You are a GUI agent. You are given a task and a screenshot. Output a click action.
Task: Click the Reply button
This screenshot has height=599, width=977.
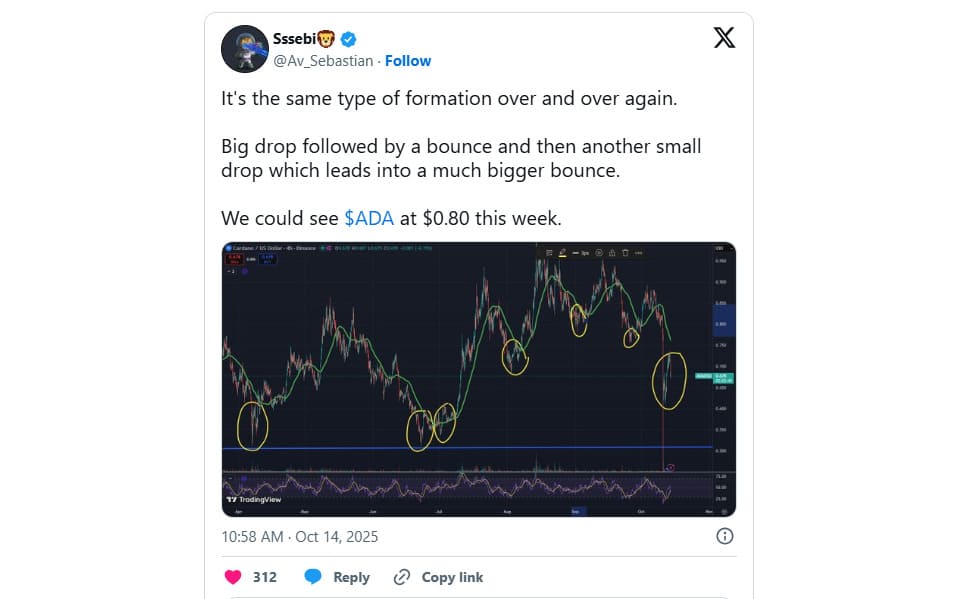point(337,577)
